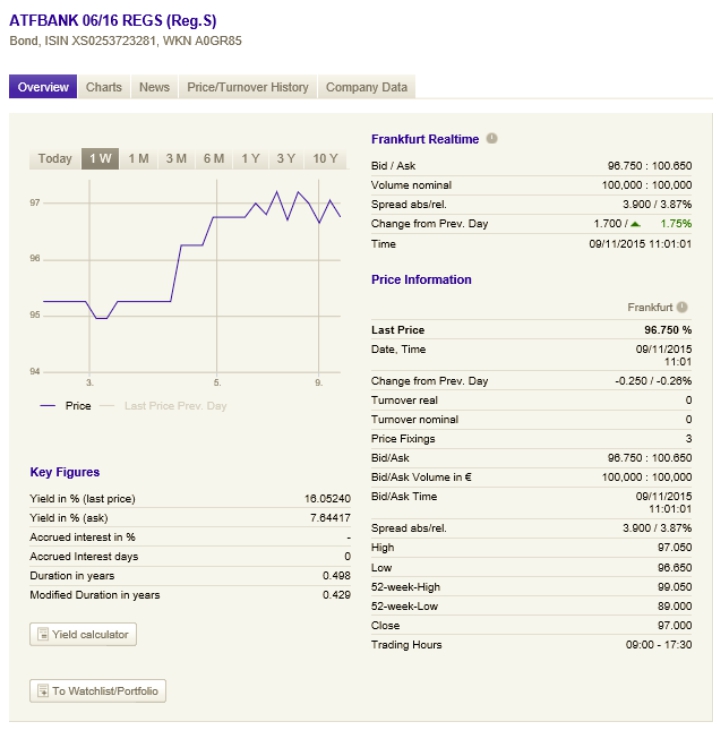Click calculator icon in Yield calculator button
Screen dimensions: 719x731
[x=43, y=634]
